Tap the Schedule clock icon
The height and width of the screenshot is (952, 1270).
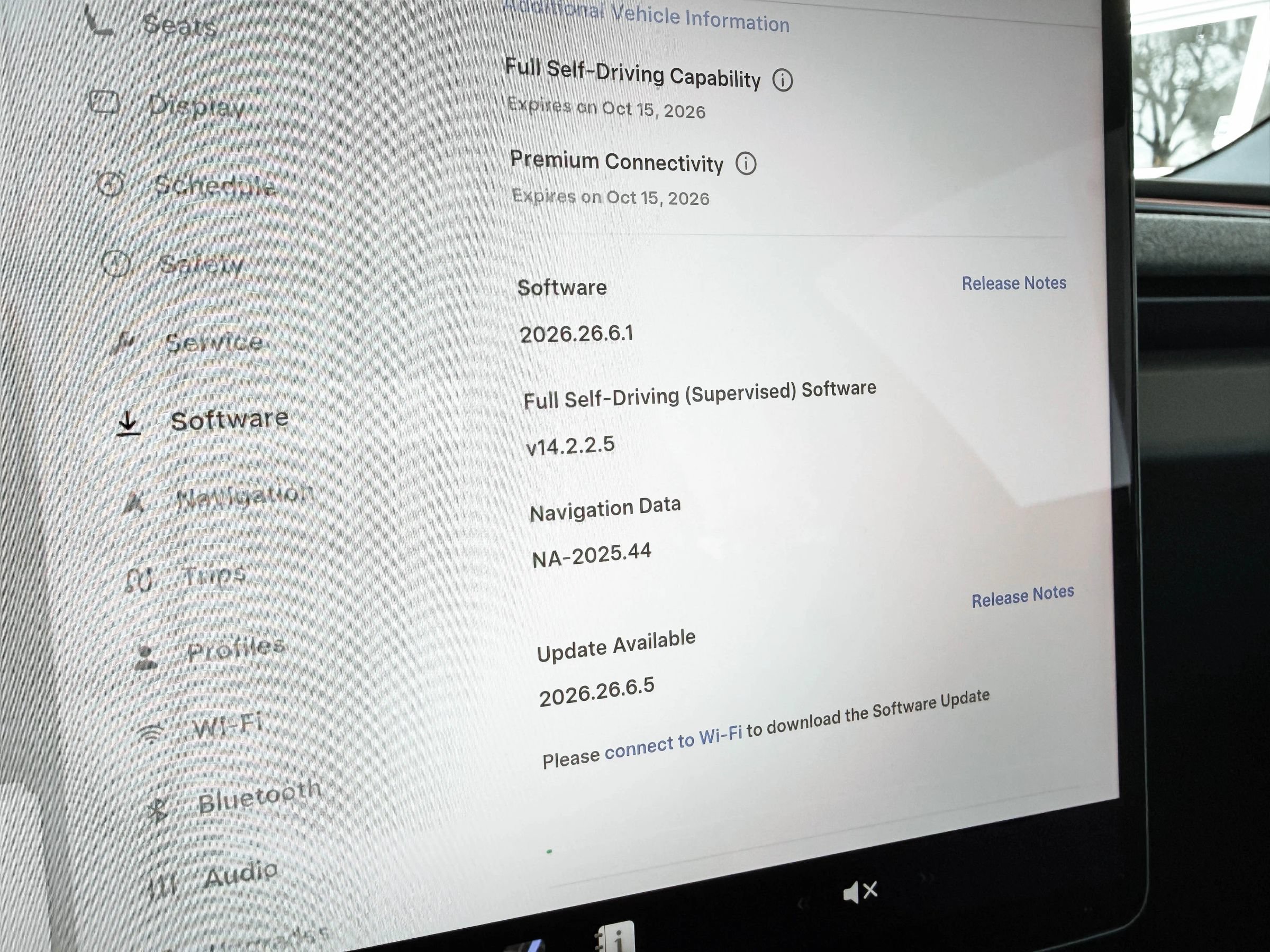(110, 184)
